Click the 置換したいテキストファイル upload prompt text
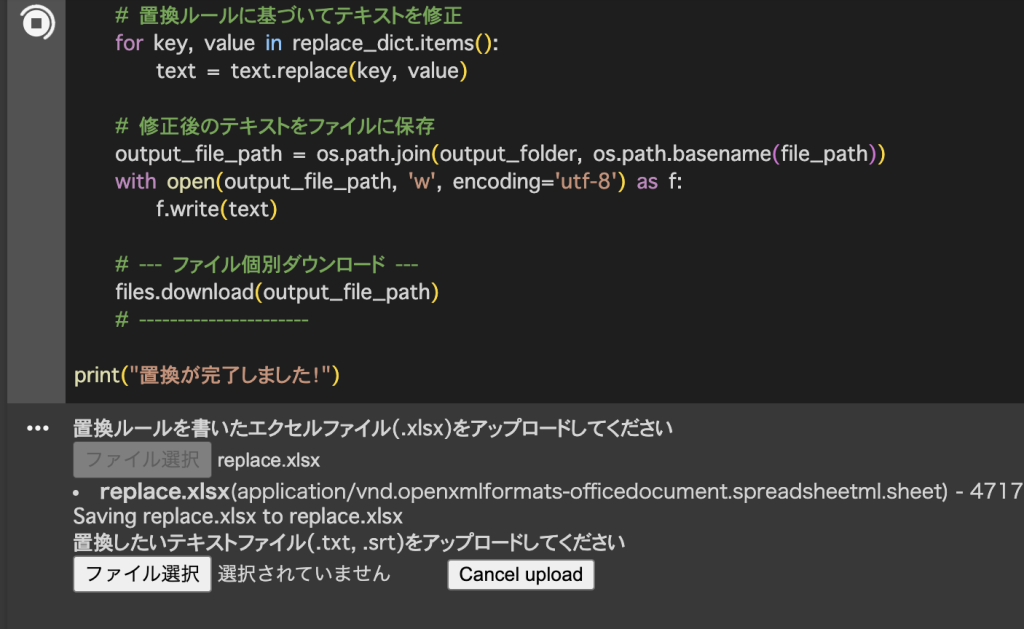Screen dimensions: 1024x629 tap(348, 543)
